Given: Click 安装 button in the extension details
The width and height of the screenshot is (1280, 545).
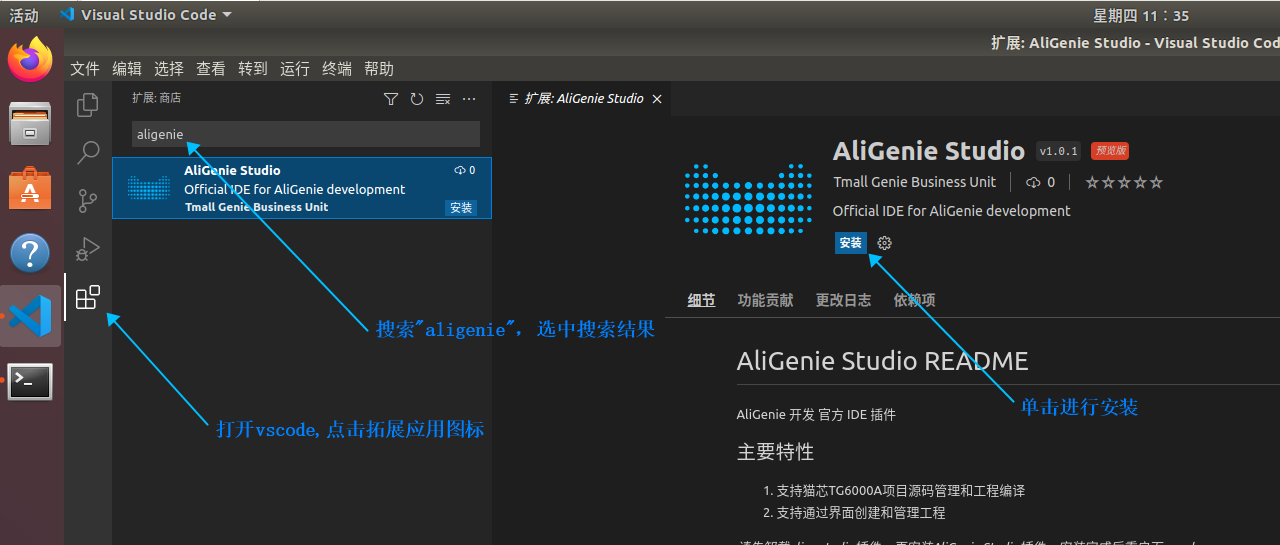Looking at the screenshot, I should click(x=851, y=243).
